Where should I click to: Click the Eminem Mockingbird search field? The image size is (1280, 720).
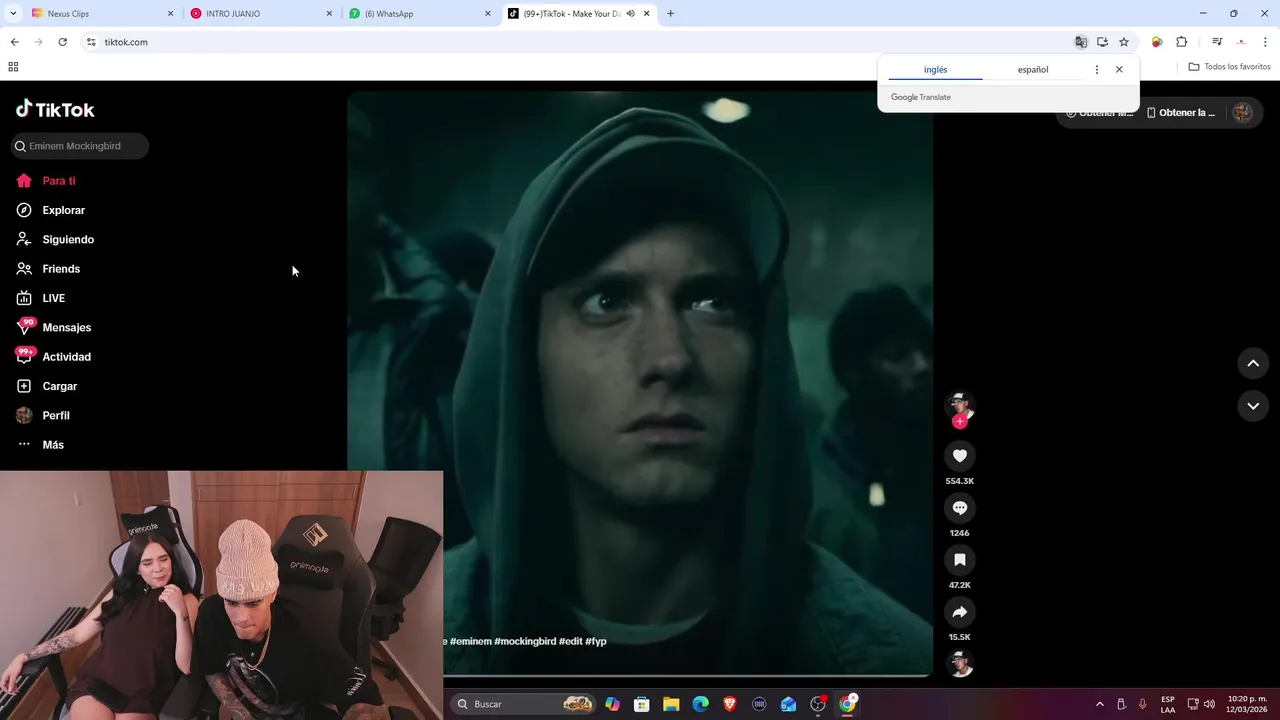(x=80, y=146)
